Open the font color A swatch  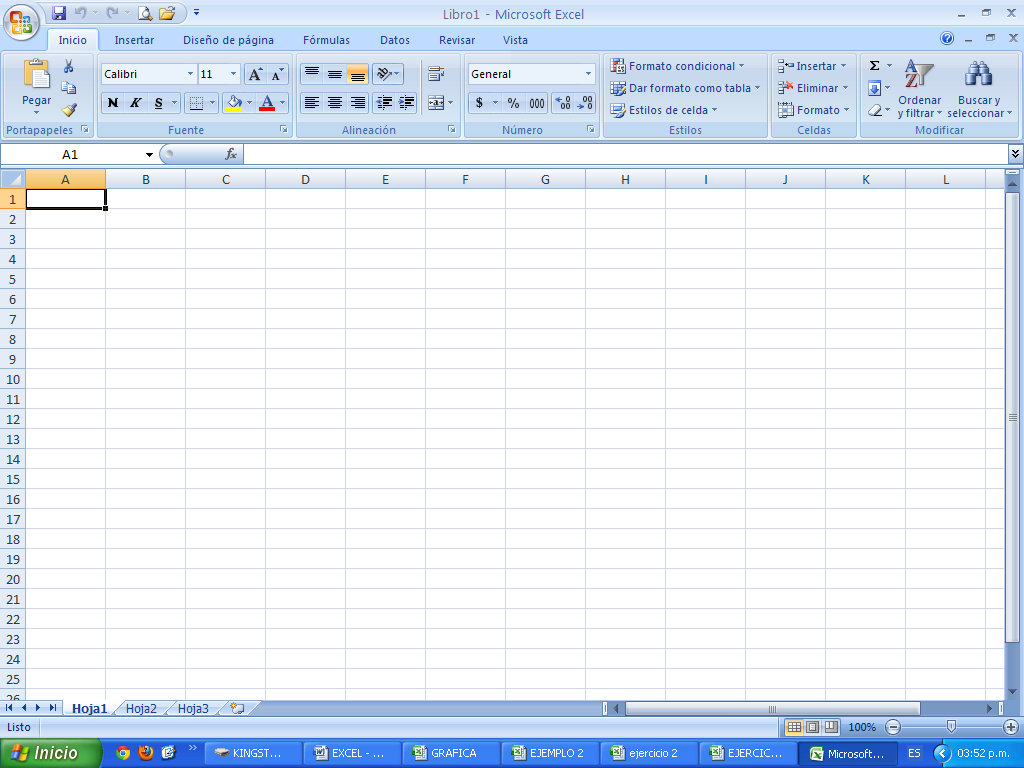coord(269,102)
